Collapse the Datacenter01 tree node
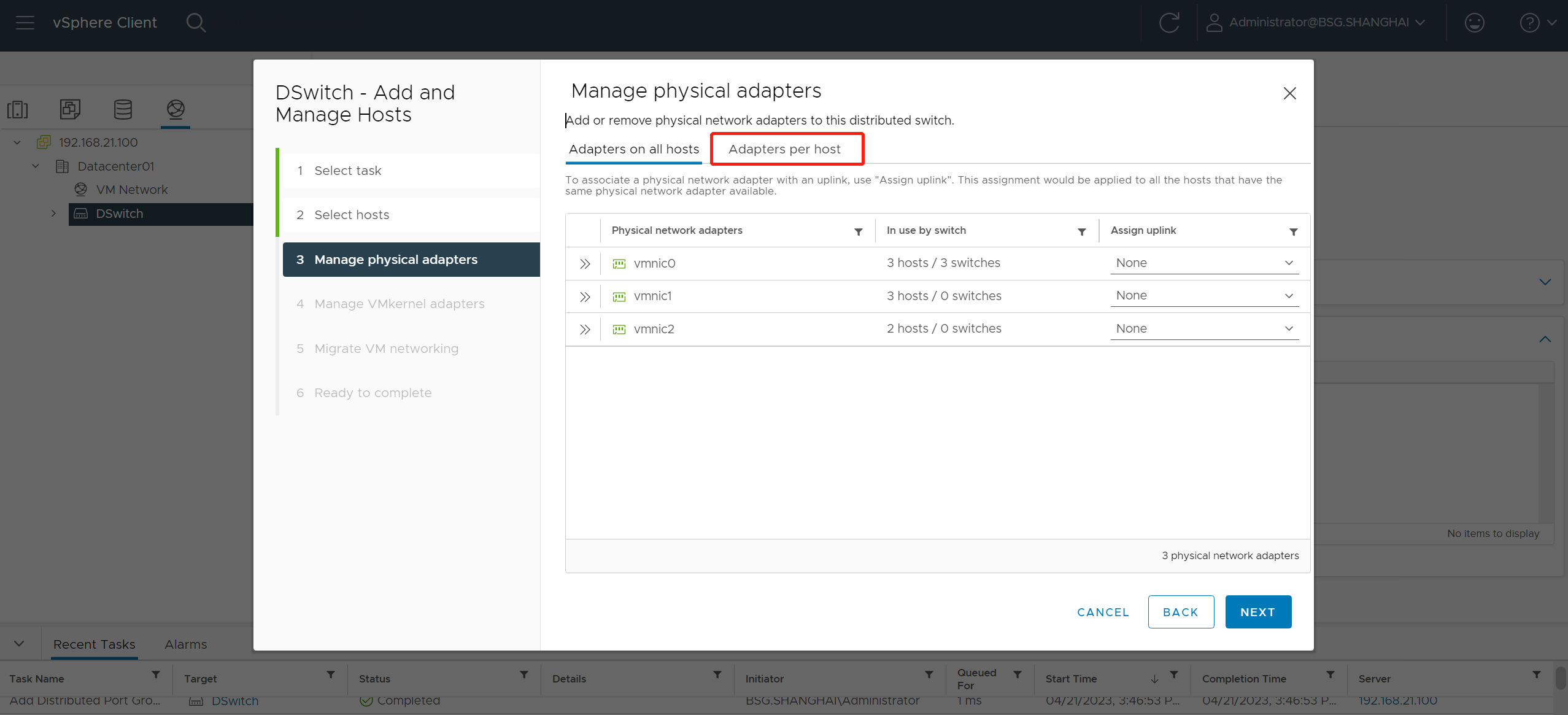Viewport: 1568px width, 715px height. pyautogui.click(x=36, y=166)
